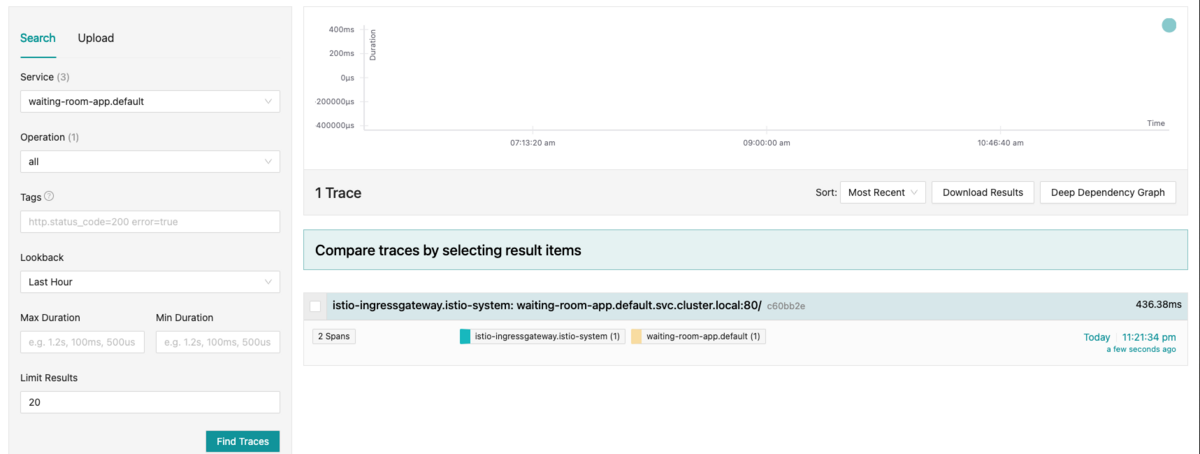Open the Sort dropdown set to Most Recent
1200x454 pixels.
[882, 192]
